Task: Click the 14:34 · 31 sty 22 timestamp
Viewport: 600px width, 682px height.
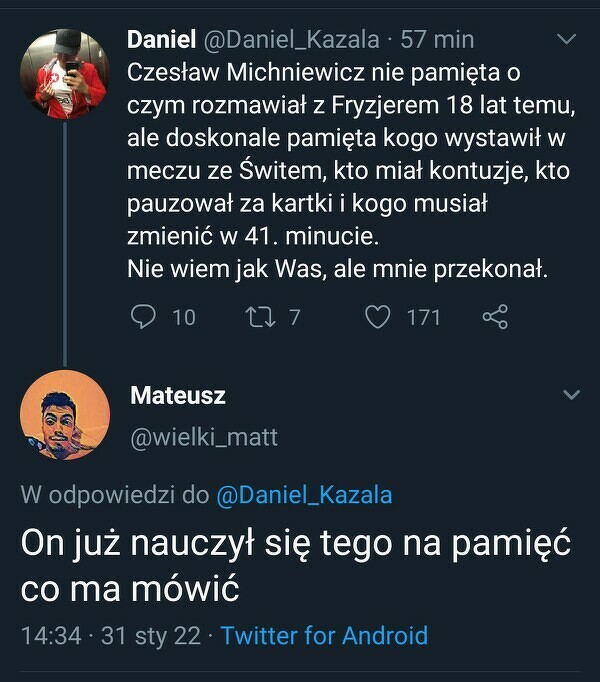Action: pyautogui.click(x=110, y=635)
